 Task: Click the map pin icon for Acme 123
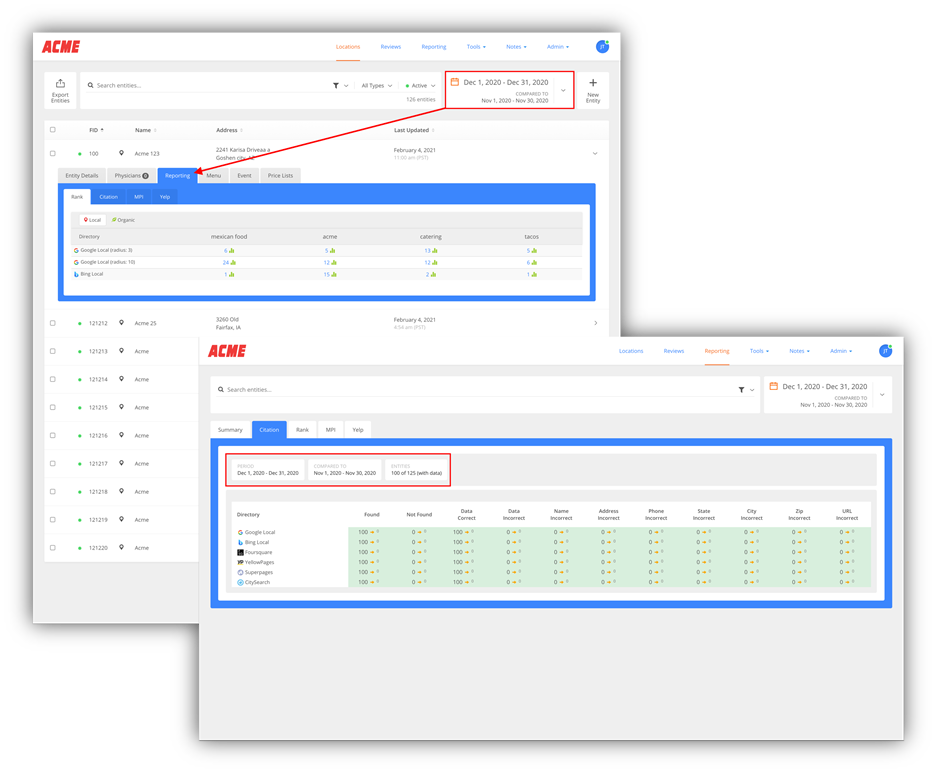tap(121, 153)
